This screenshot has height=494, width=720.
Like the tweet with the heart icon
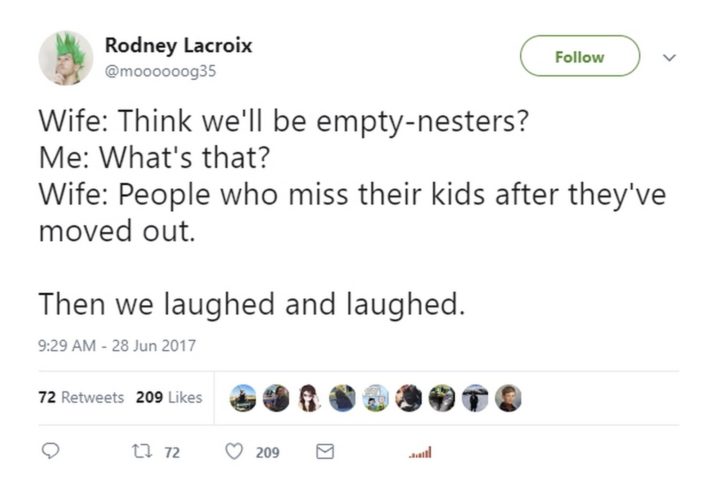point(235,453)
